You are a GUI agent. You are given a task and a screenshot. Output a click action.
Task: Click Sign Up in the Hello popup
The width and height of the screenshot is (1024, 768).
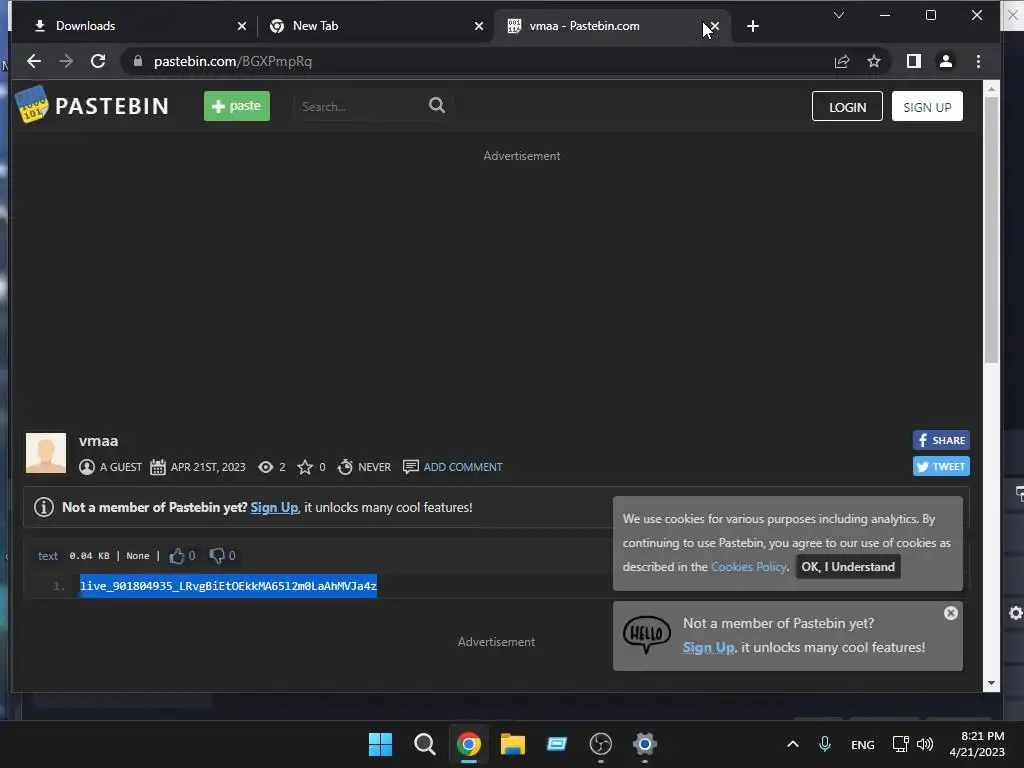pos(709,647)
